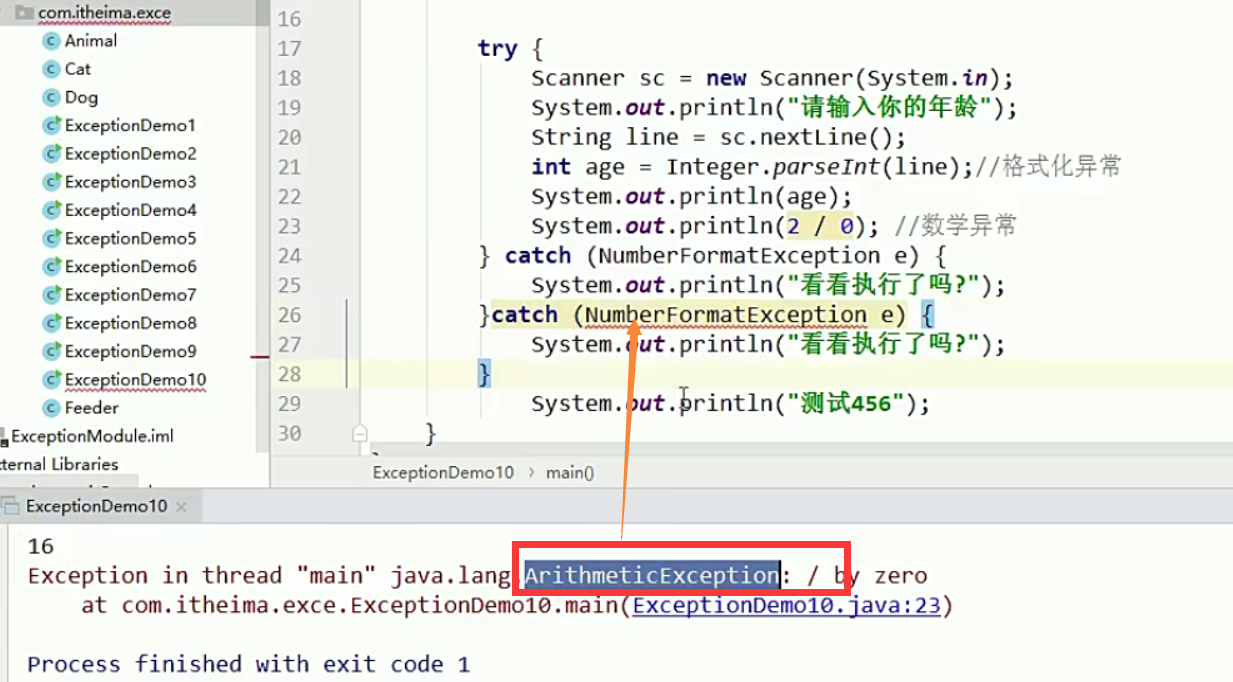Click the ExceptionDemo3 class icon
Viewport: 1233px width, 682px height.
(52, 181)
